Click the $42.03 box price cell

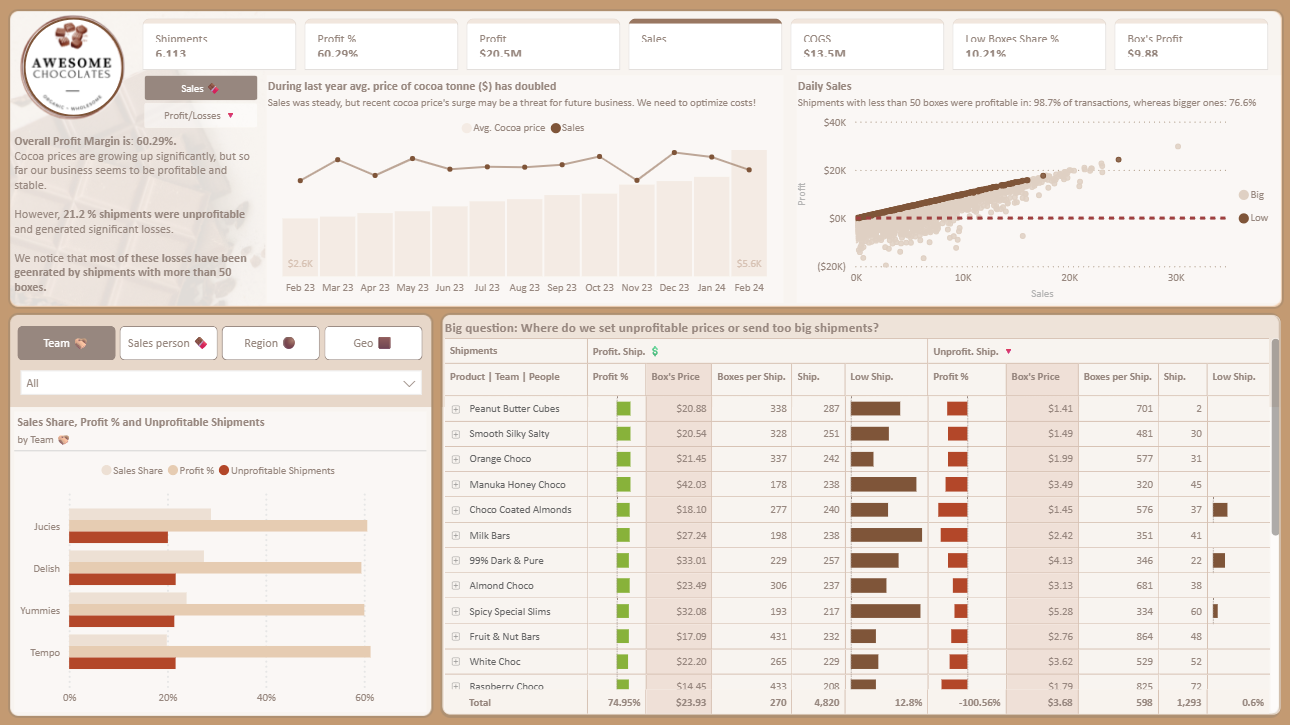point(691,485)
